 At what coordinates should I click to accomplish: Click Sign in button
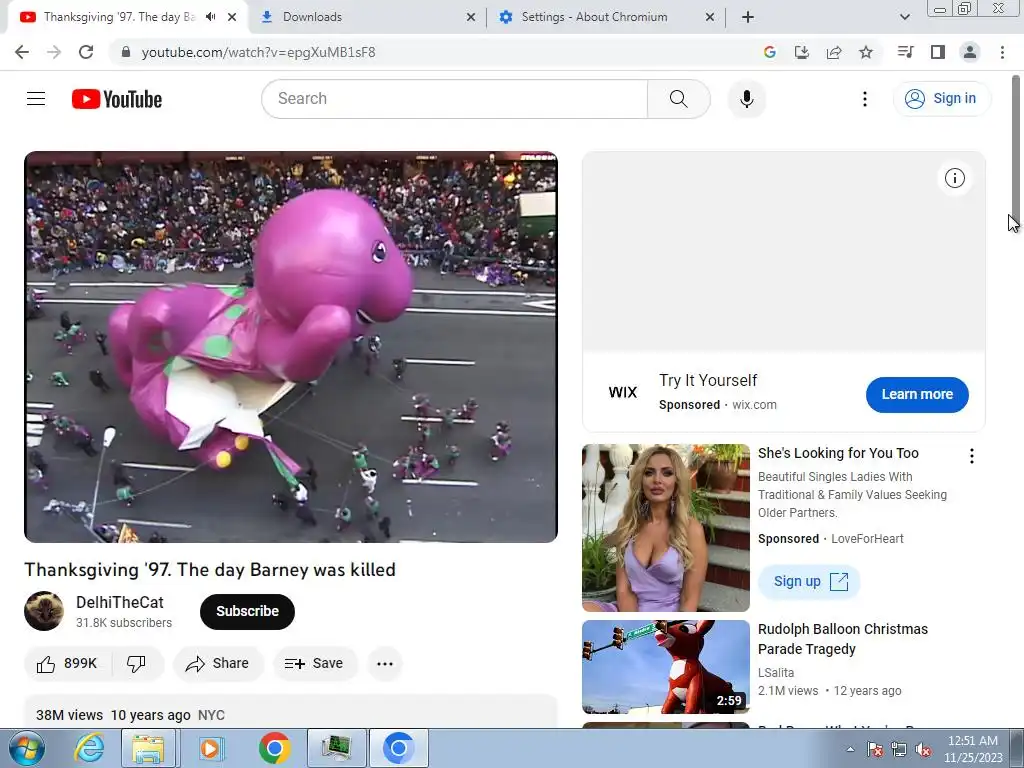click(941, 99)
